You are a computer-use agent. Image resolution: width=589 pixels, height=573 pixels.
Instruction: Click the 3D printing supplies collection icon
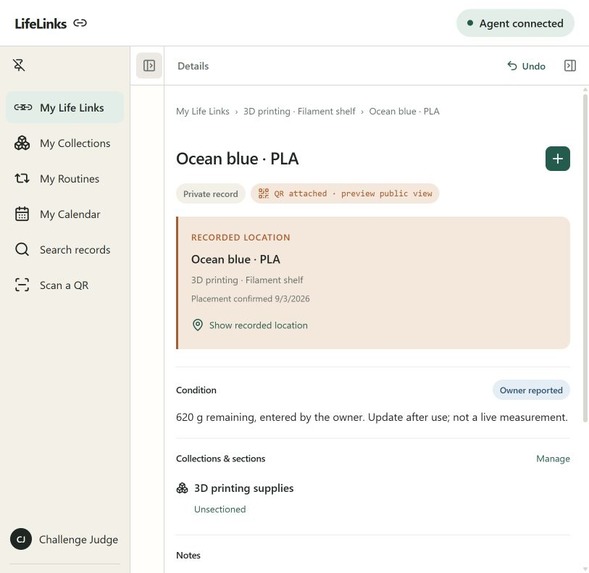click(182, 488)
